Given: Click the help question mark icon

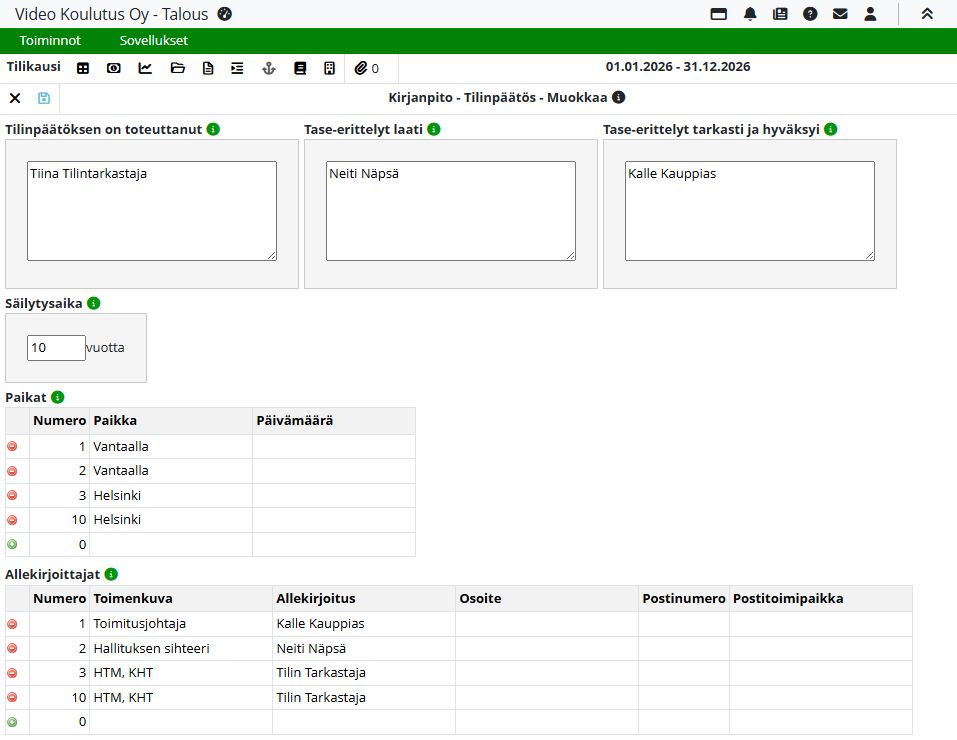Looking at the screenshot, I should [x=810, y=14].
